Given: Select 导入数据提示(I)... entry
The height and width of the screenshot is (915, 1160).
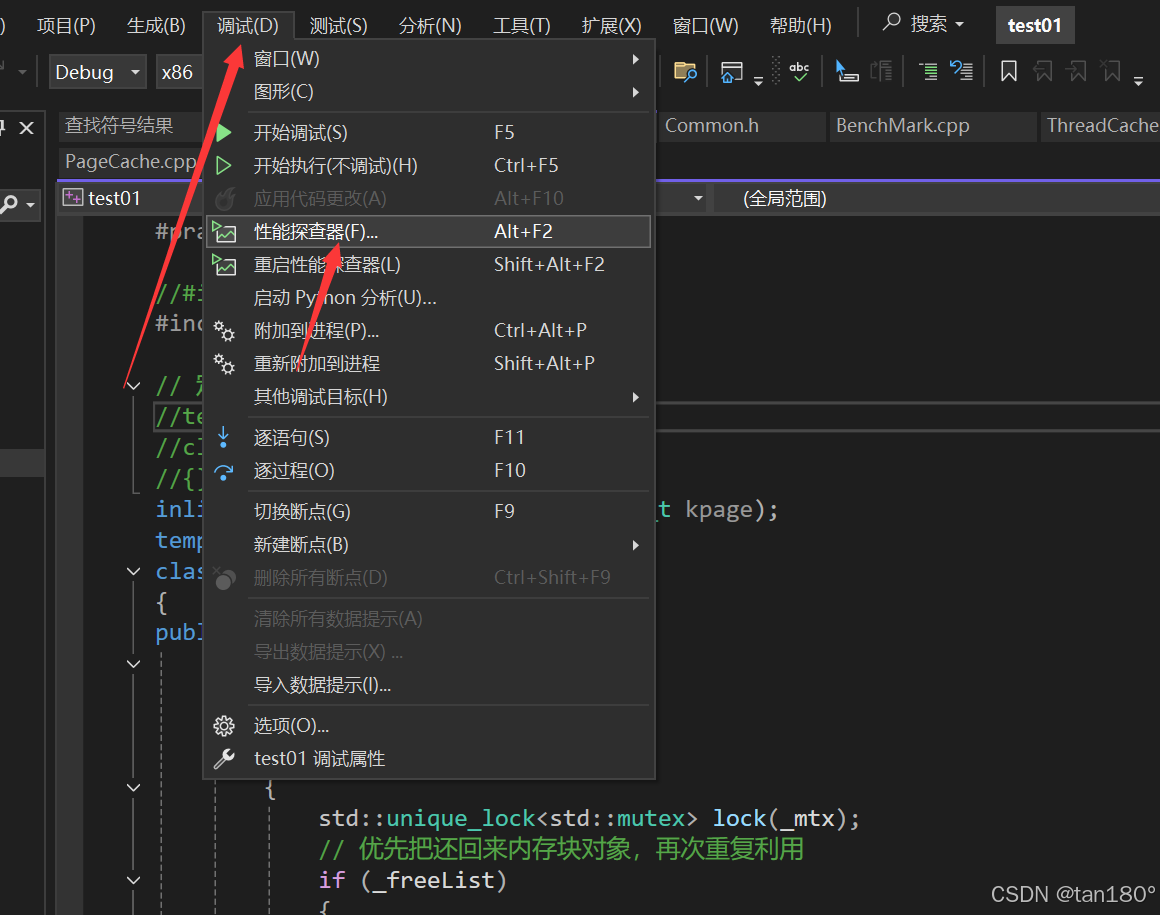Looking at the screenshot, I should [x=428, y=685].
